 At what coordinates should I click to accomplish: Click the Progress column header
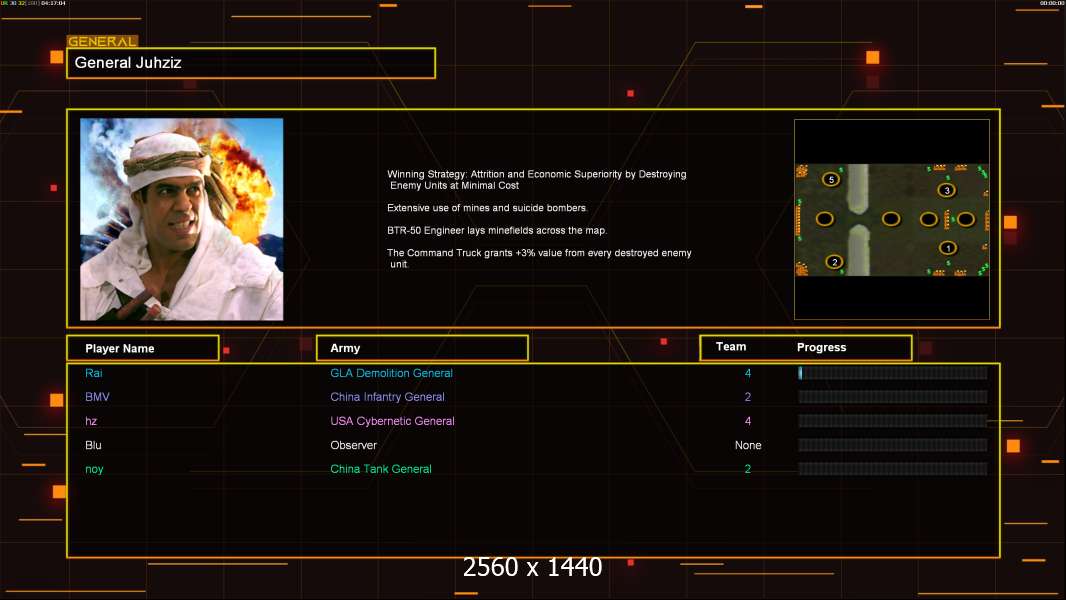821,347
